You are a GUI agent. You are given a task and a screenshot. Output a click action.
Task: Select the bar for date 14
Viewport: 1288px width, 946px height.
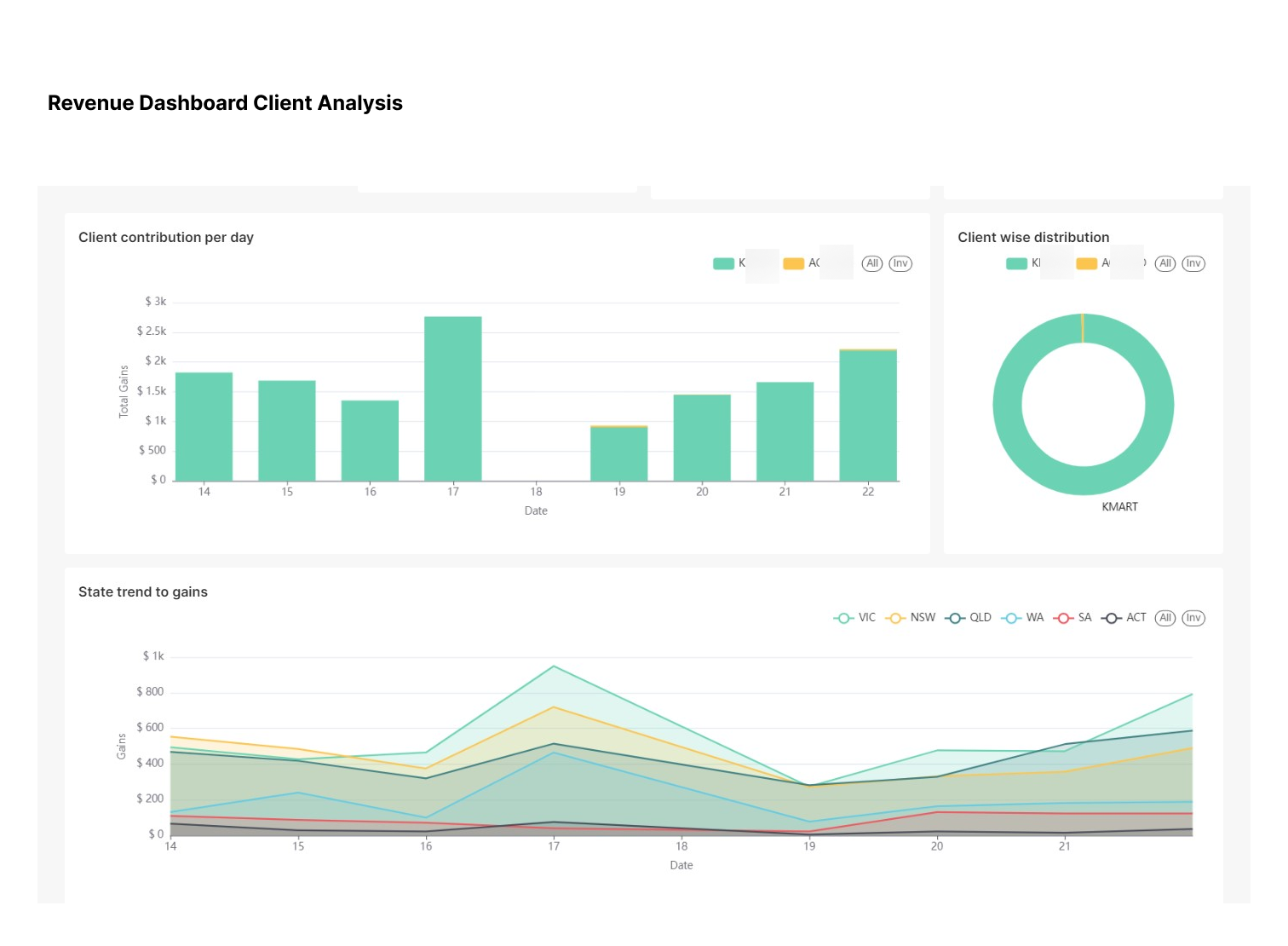point(204,426)
